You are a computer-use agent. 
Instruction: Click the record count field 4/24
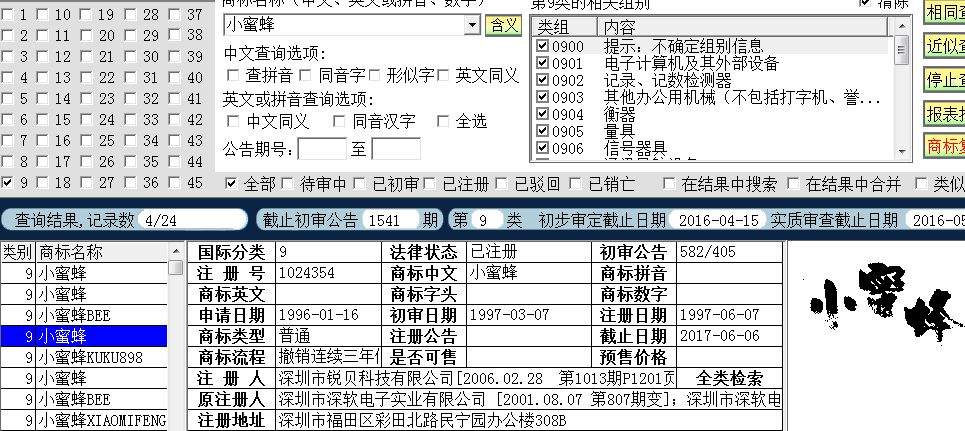click(x=193, y=220)
